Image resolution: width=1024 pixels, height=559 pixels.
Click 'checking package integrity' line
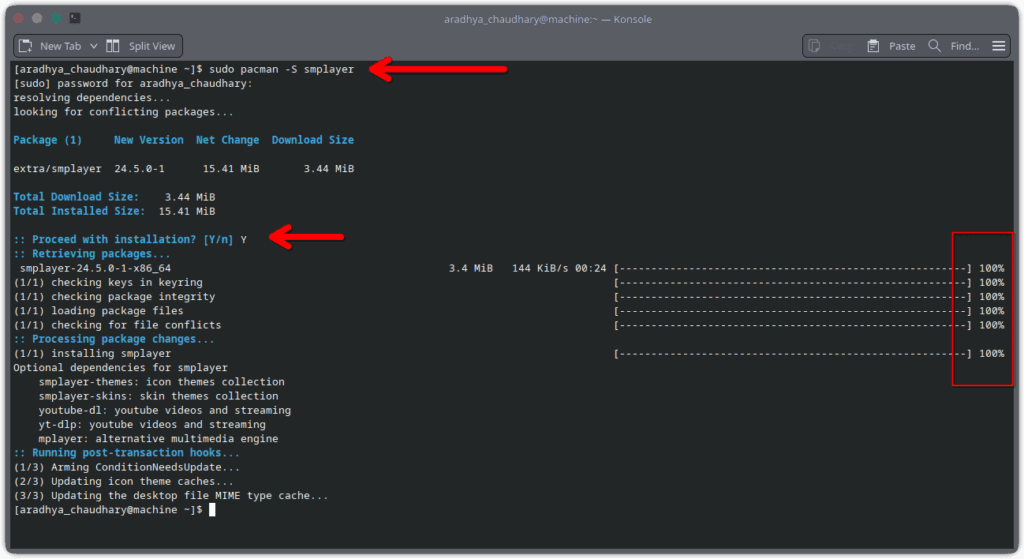133,297
